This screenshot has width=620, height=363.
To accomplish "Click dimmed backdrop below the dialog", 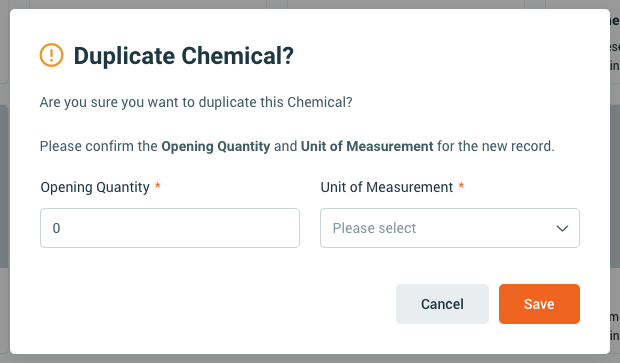I will 310,359.
